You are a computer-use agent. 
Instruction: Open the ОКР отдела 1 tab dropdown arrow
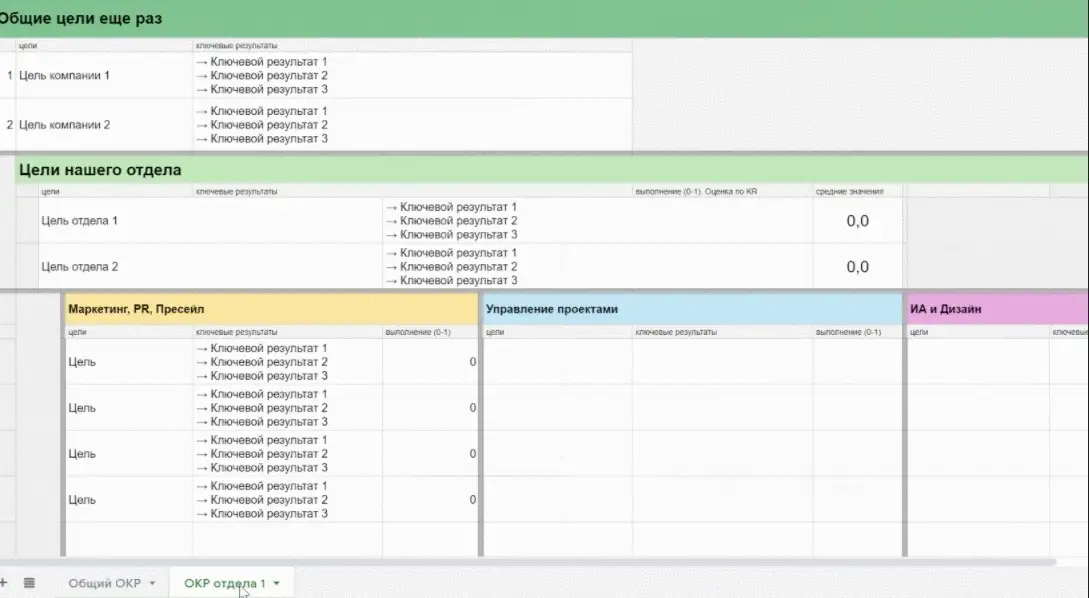pos(276,583)
